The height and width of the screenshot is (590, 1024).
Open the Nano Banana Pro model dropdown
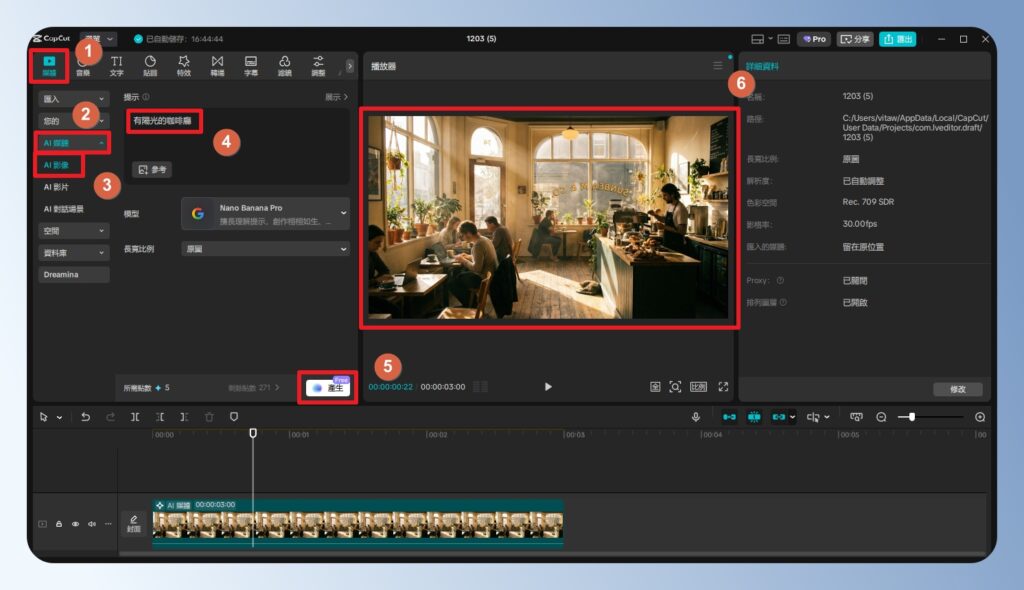click(x=265, y=213)
